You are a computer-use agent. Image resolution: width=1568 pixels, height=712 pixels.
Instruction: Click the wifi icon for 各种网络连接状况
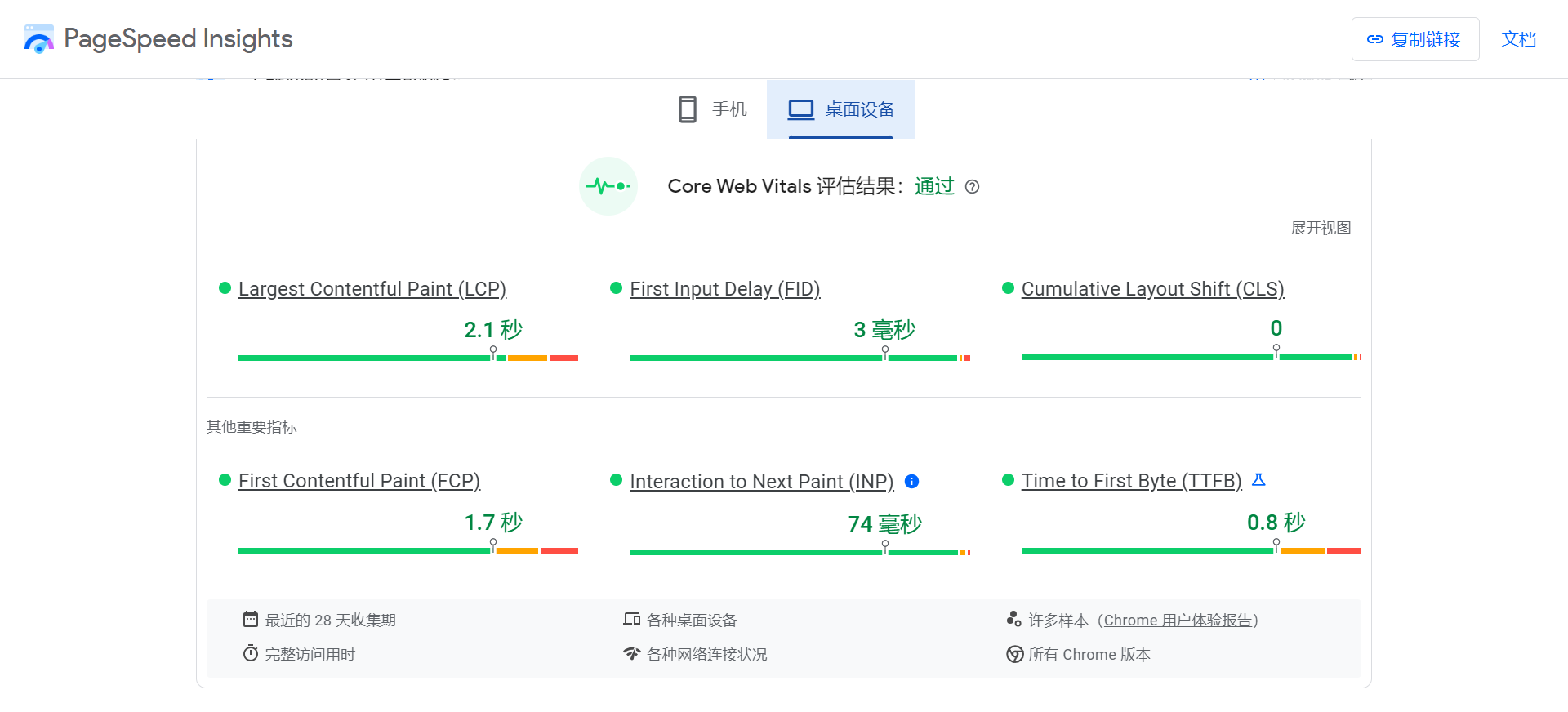pyautogui.click(x=631, y=653)
